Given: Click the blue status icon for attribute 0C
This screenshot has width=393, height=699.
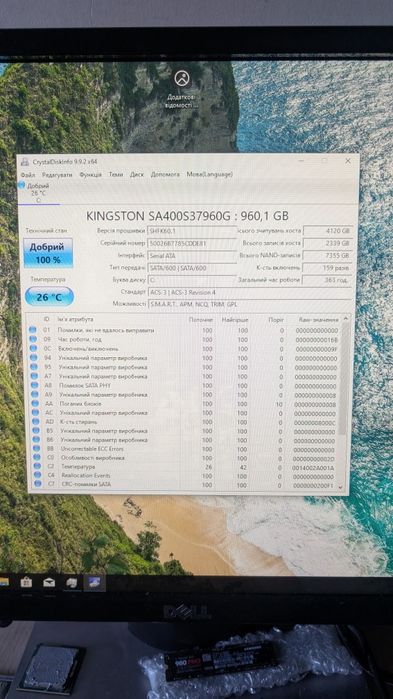Looking at the screenshot, I should (33, 349).
